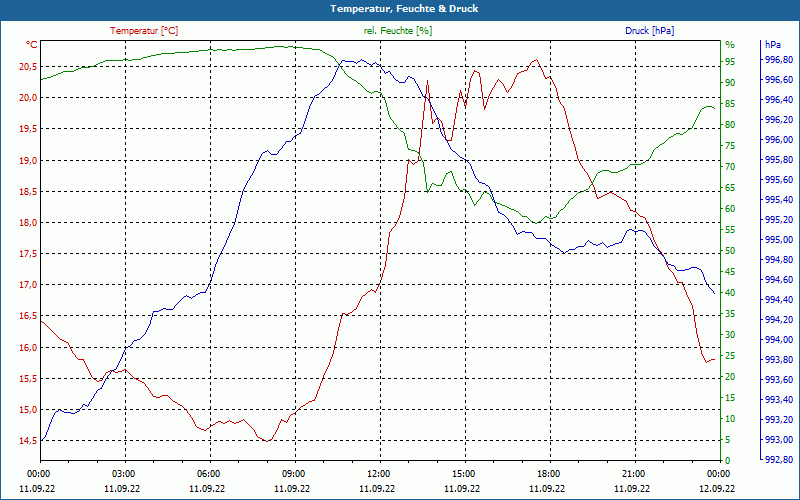Click the '18,5' temperature axis value
This screenshot has width=800, height=500.
(x=29, y=191)
